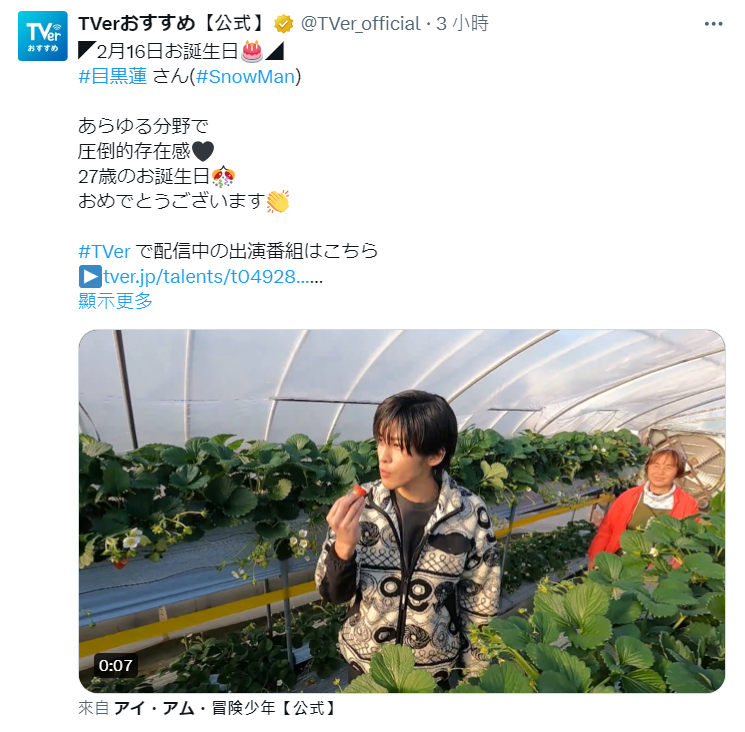
Task: Open the TVer profile avatar
Action: click(x=43, y=36)
